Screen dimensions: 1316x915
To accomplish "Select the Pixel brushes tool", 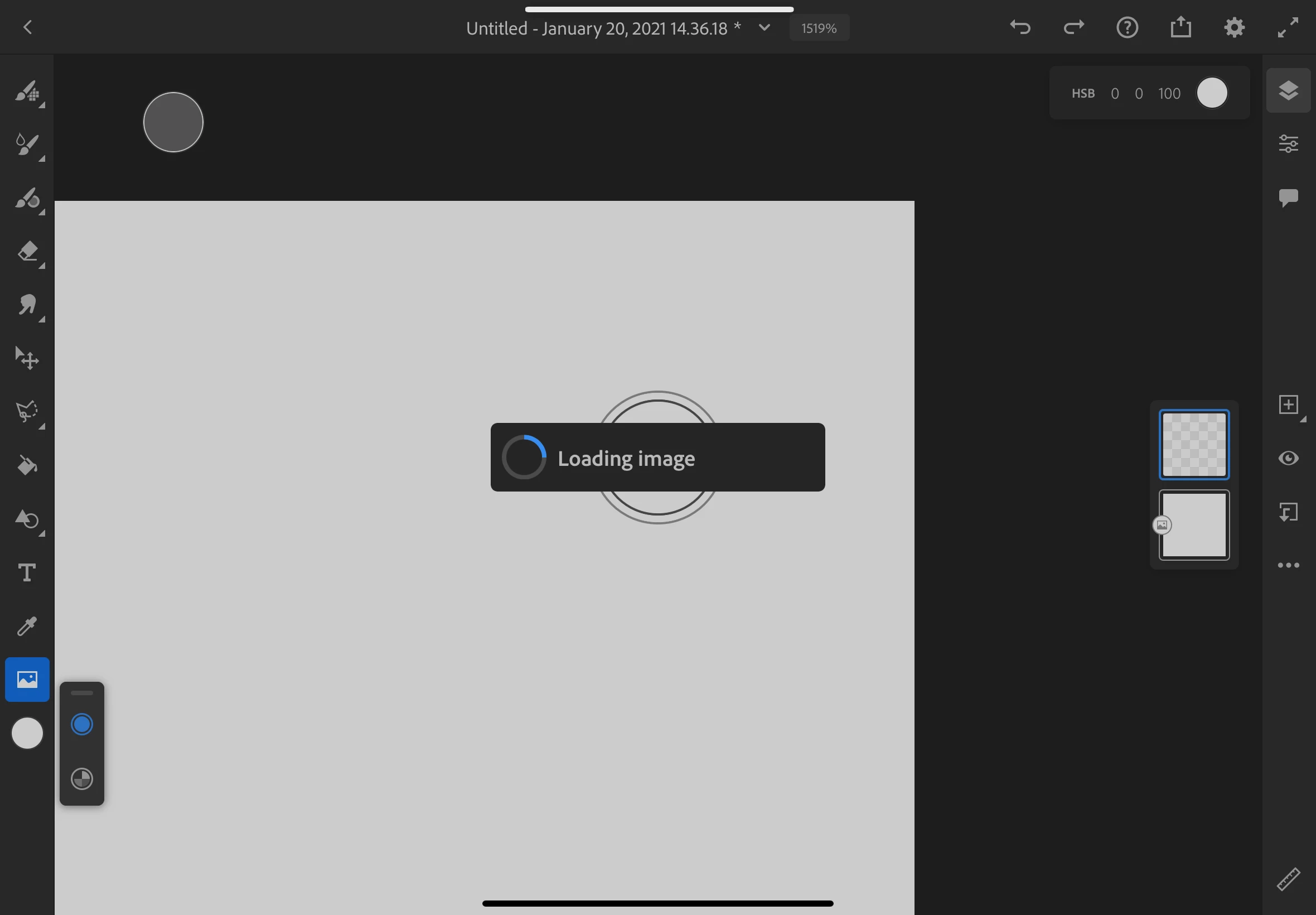I will (x=27, y=91).
